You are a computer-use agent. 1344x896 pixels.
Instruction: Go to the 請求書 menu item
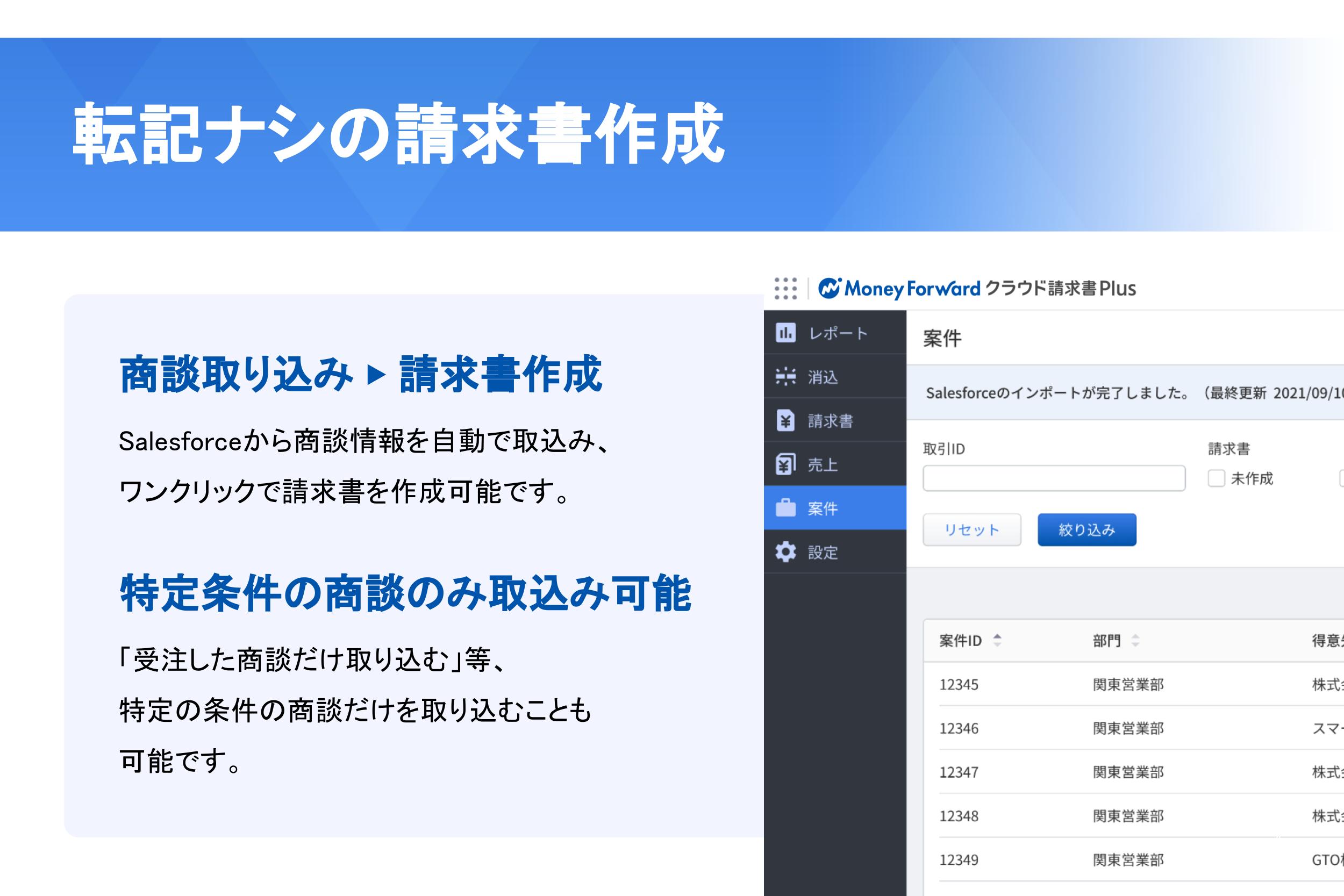830,421
